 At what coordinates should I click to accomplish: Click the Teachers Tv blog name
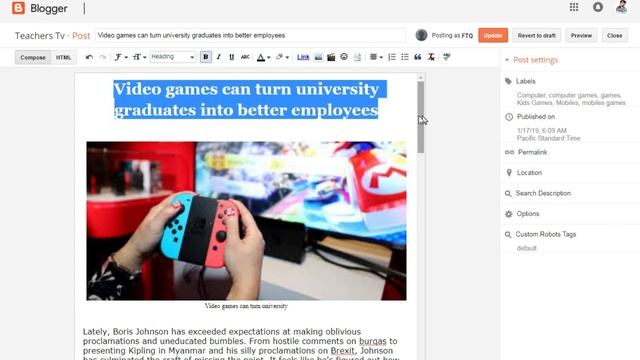pyautogui.click(x=40, y=36)
